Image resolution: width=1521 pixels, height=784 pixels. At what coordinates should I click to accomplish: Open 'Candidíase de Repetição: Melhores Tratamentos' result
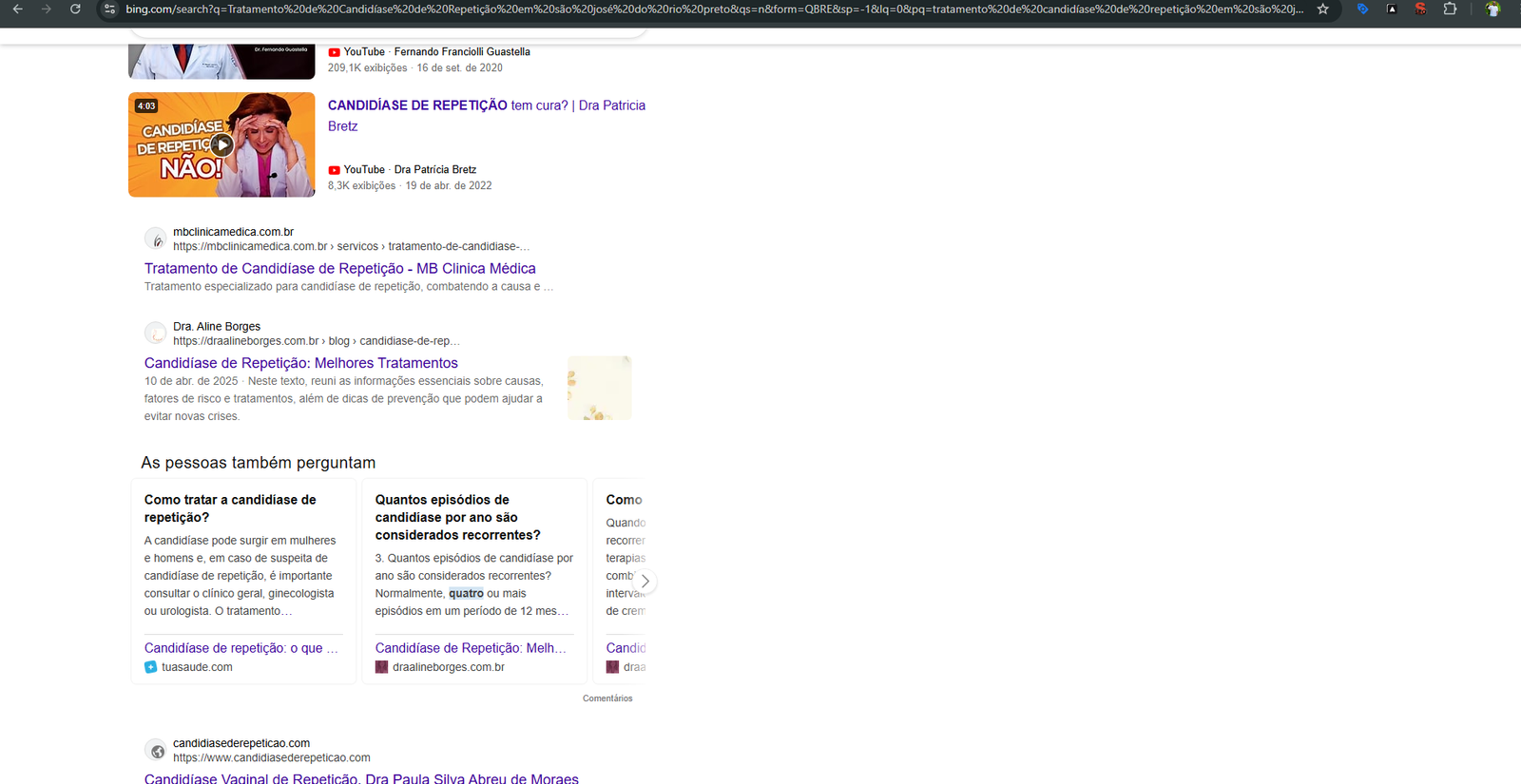click(x=301, y=363)
